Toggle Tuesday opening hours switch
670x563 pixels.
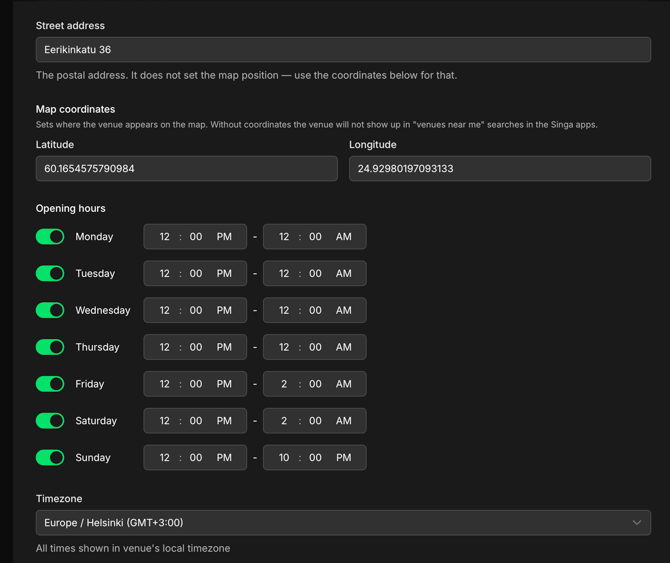(50, 273)
